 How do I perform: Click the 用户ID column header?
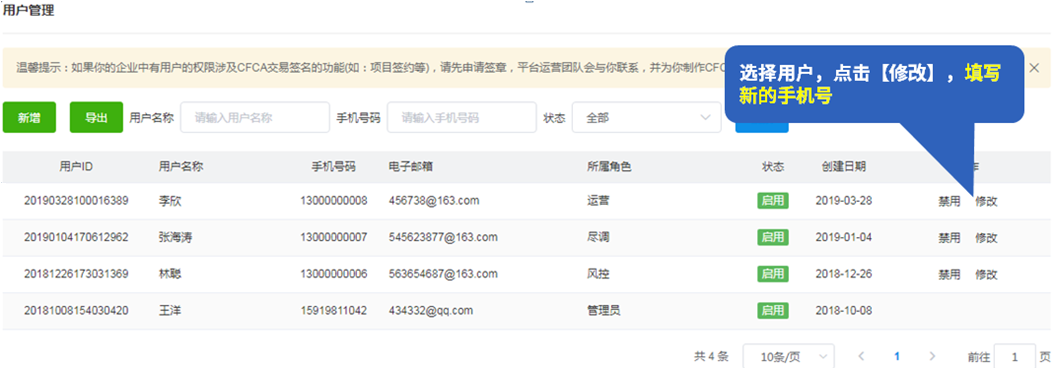[76, 167]
